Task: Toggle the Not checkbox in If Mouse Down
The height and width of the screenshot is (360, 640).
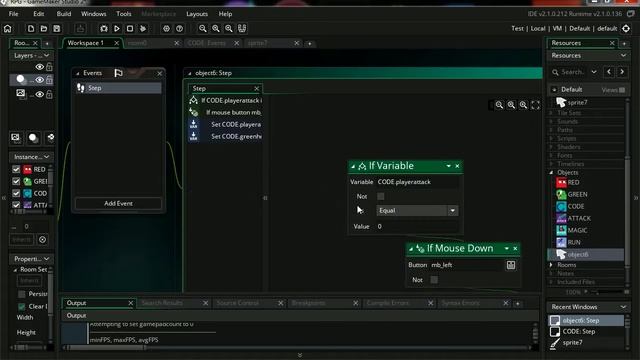Action: pos(434,280)
